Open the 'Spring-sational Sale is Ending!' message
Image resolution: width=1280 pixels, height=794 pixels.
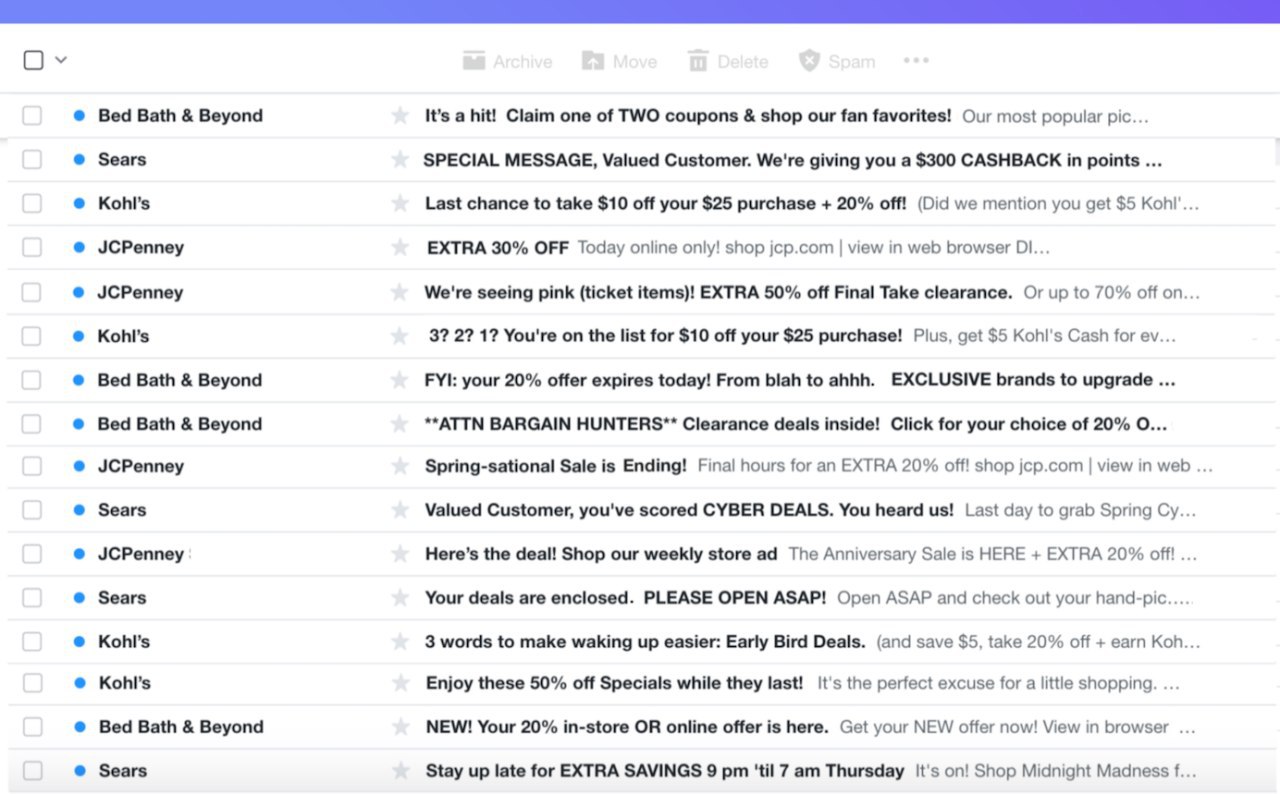(x=556, y=466)
